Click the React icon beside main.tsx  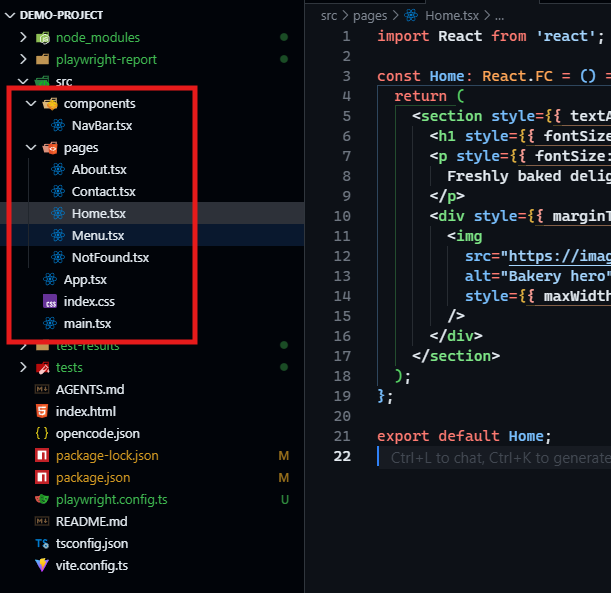[50, 323]
